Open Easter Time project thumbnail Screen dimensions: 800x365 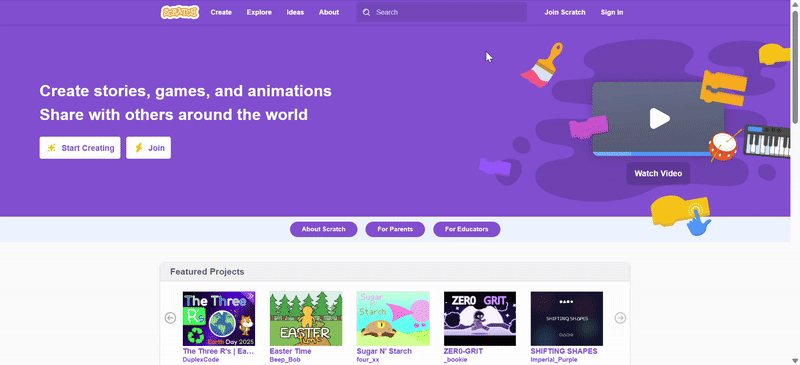[306, 319]
